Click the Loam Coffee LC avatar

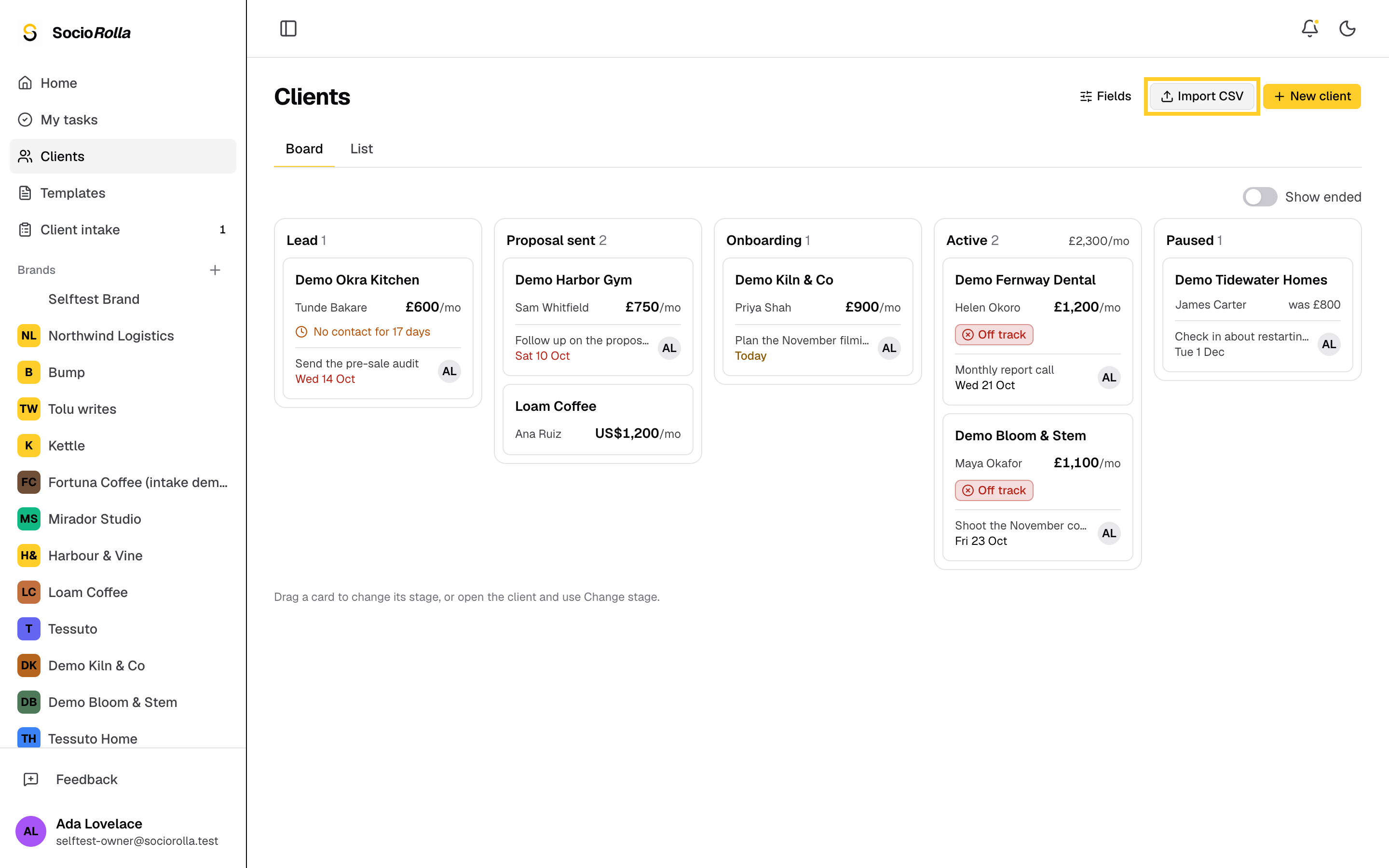tap(29, 593)
